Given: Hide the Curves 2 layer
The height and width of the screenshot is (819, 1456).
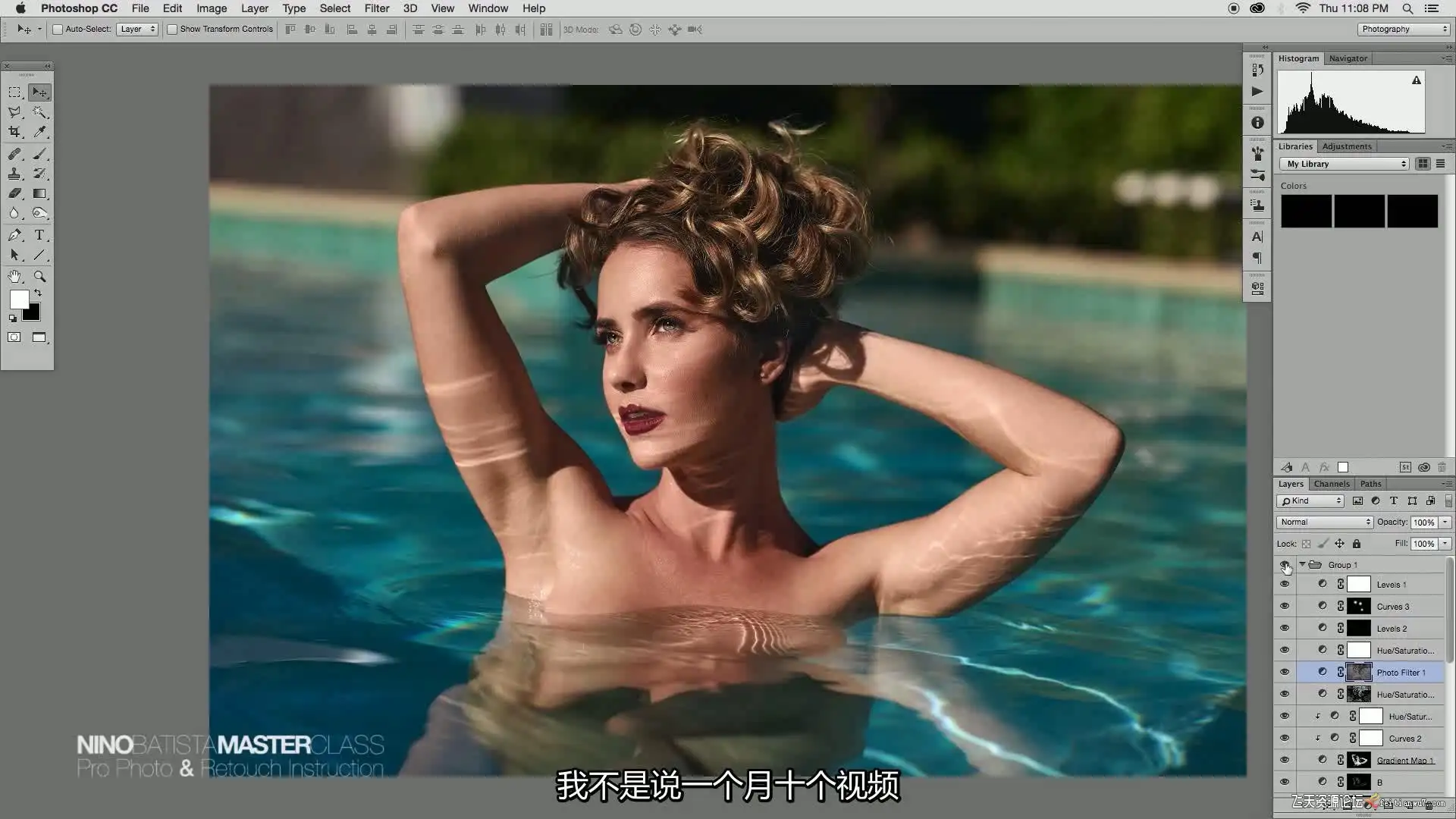Looking at the screenshot, I should tap(1285, 739).
